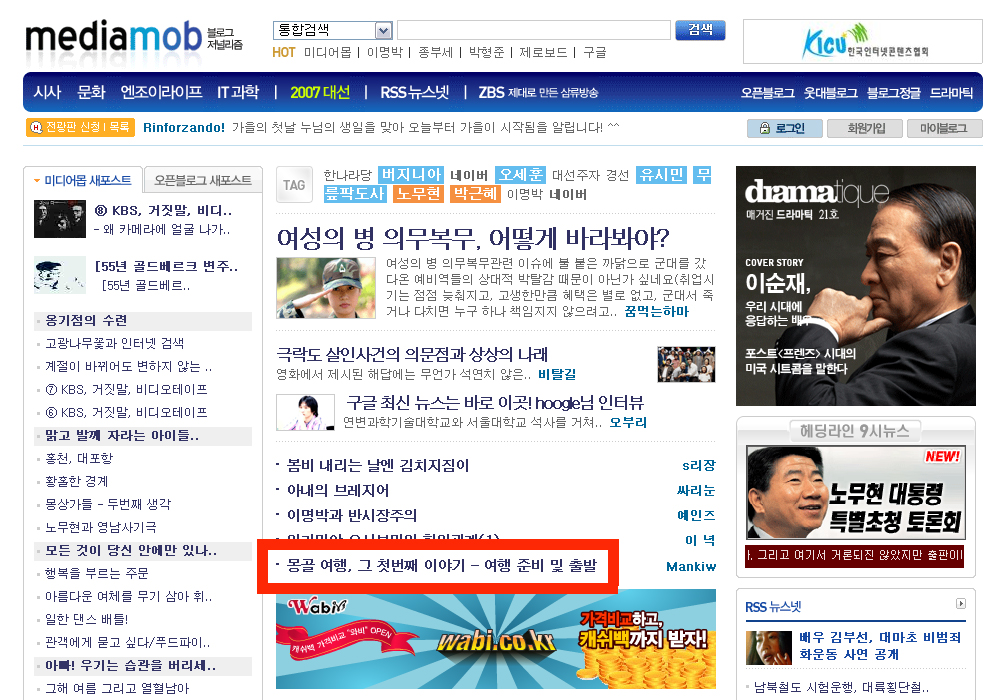Image resolution: width=1000 pixels, height=700 pixels.
Task: Open the 홍천, 대포항 post
Action: [x=79, y=458]
